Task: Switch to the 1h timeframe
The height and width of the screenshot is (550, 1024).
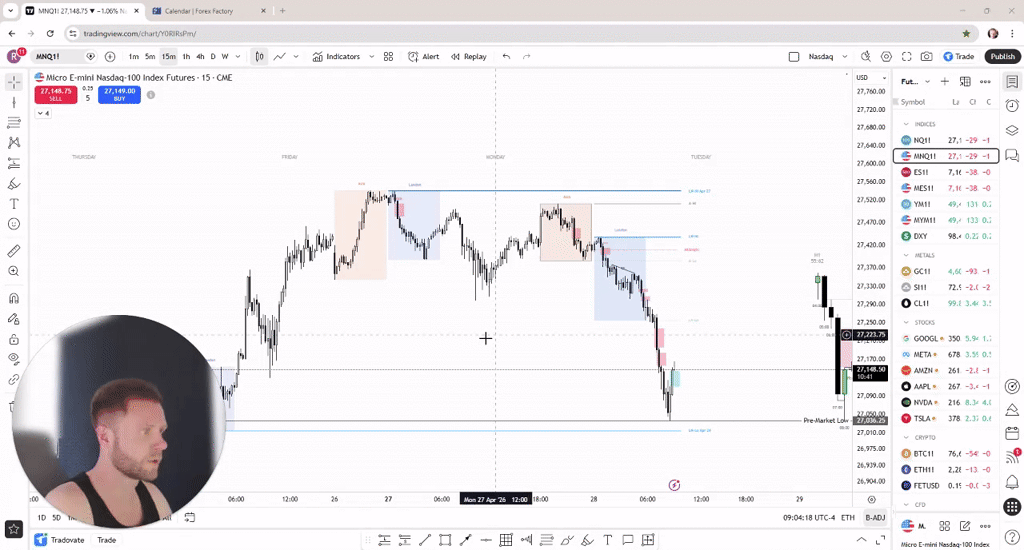Action: 186,57
